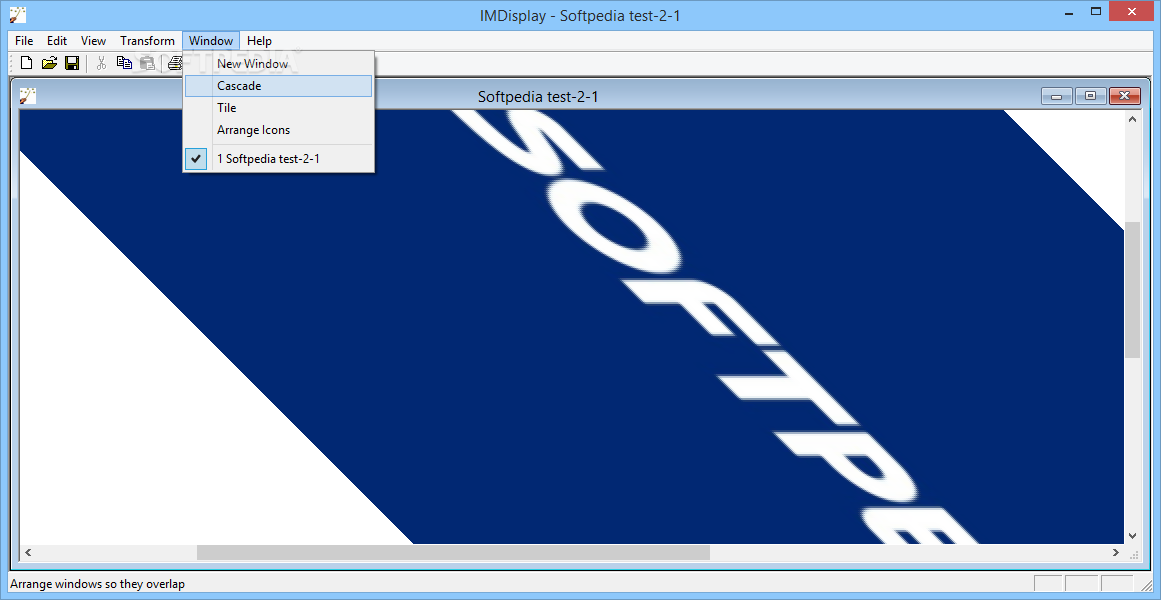Toggle checked '1 Softpedia test-2-1' window entry
The width and height of the screenshot is (1161, 600).
pos(278,158)
